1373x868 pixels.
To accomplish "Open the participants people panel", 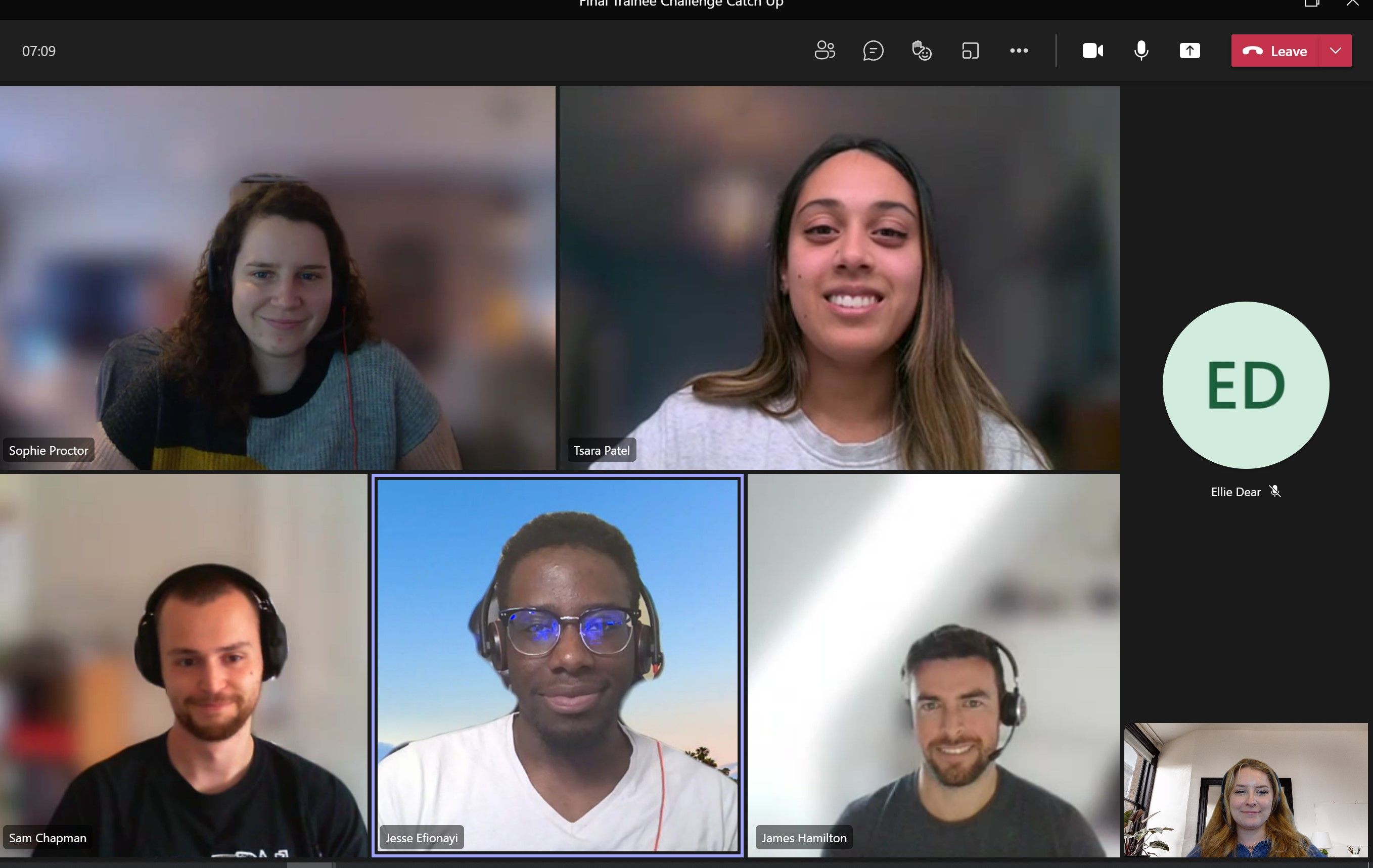I will (x=825, y=51).
